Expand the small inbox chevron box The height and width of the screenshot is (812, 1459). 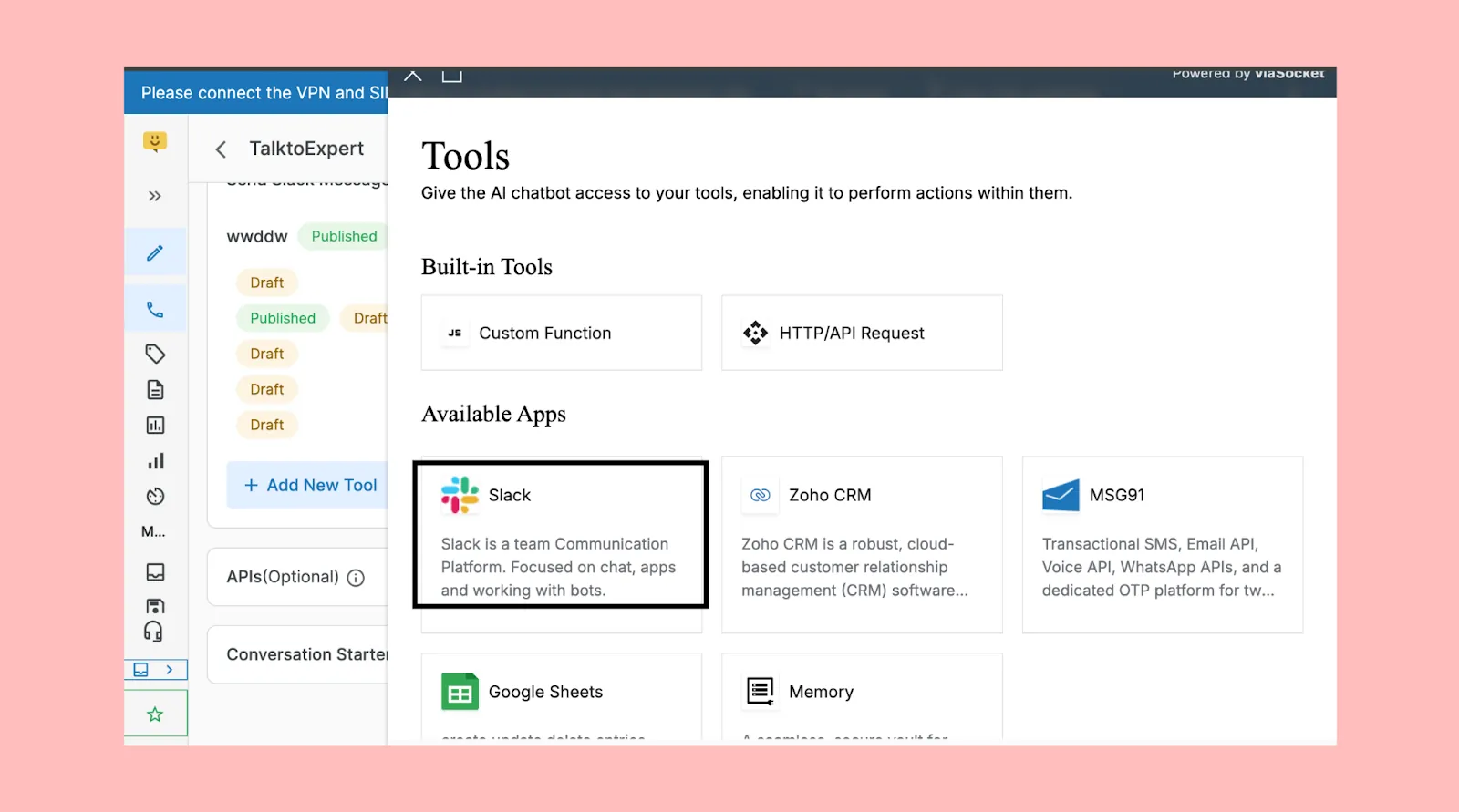coord(156,670)
